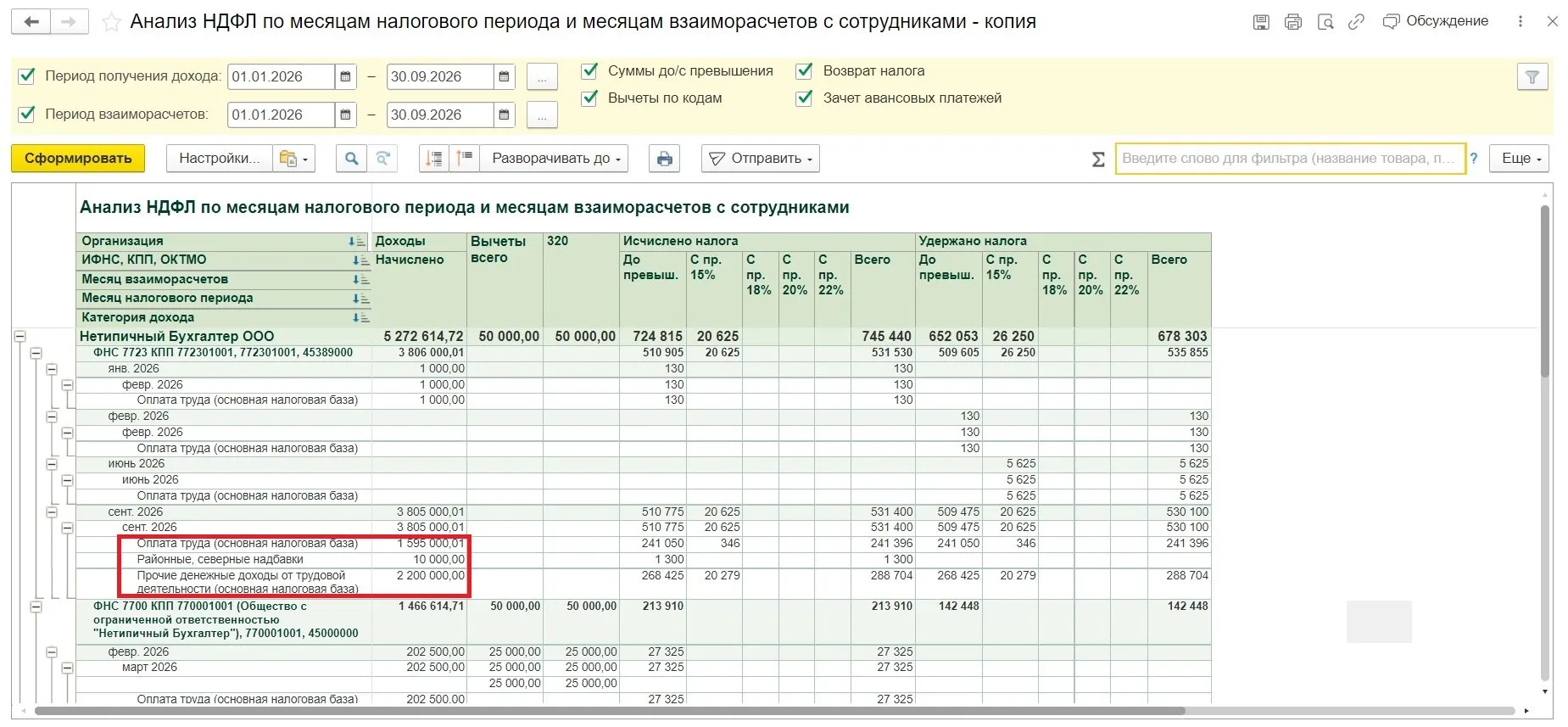
Task: Open calendar for income period start date
Action: [x=345, y=76]
